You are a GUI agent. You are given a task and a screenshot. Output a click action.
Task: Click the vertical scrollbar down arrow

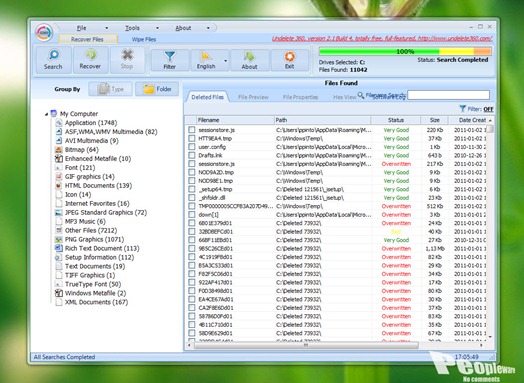click(490, 337)
